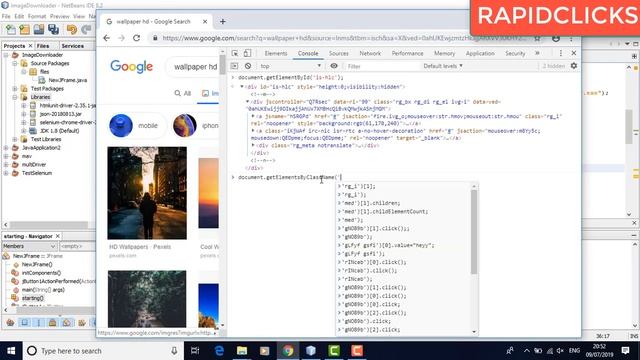Click the autocomplete list vertical scrollbar
The width and height of the screenshot is (640, 360).
pos(474,232)
